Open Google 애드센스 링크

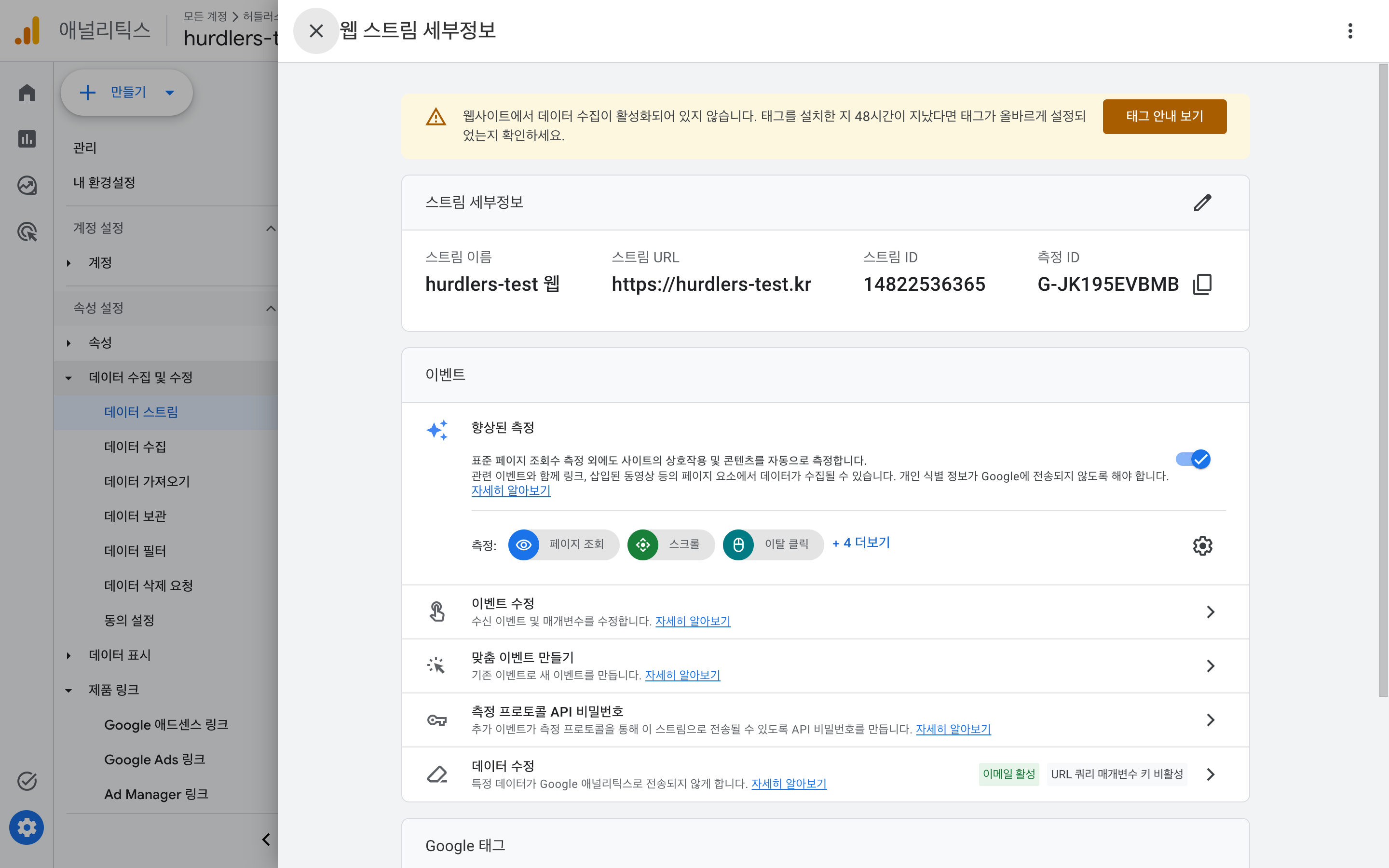(166, 724)
